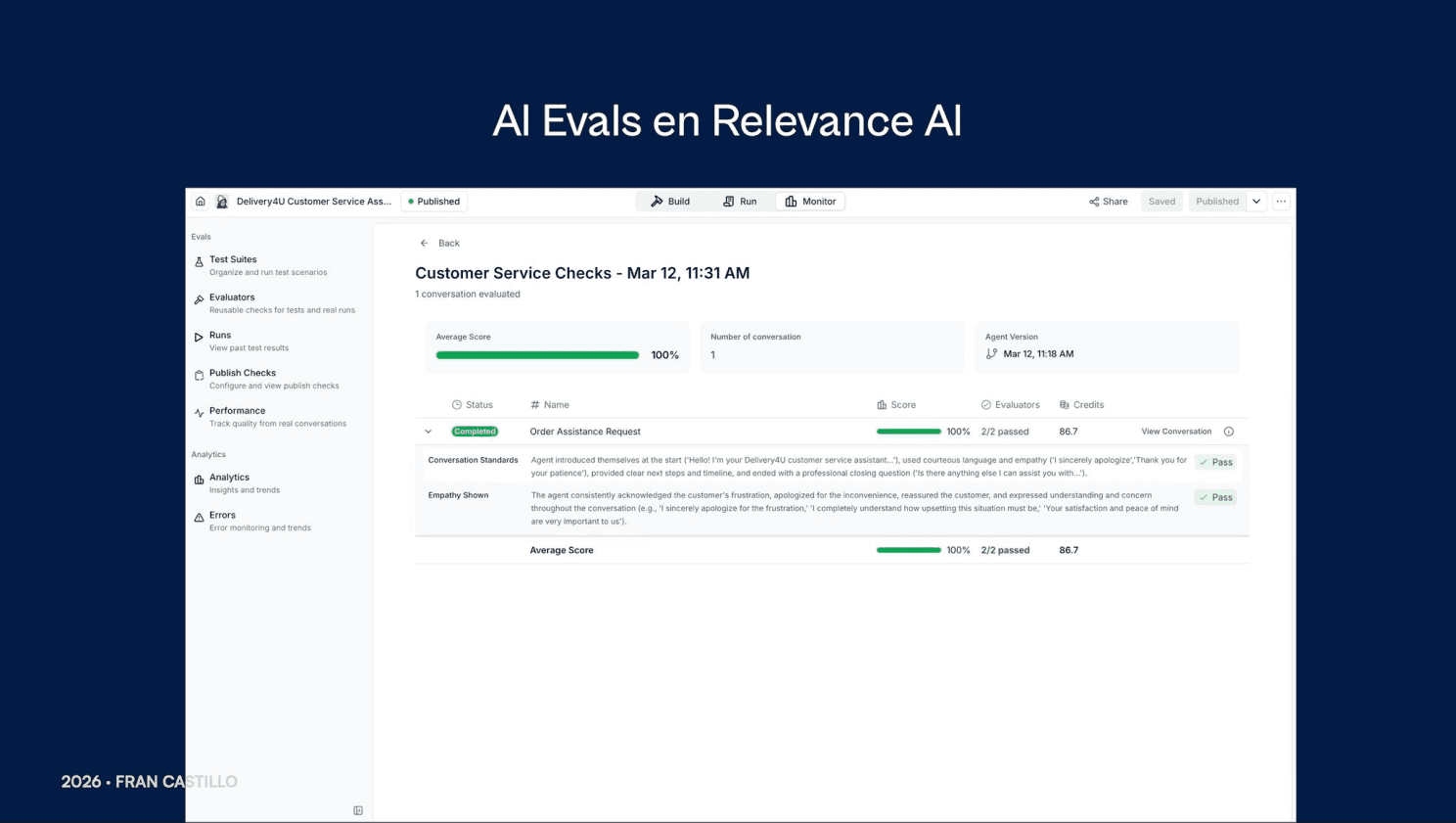Click the info icon beside View Conversation

point(1229,432)
